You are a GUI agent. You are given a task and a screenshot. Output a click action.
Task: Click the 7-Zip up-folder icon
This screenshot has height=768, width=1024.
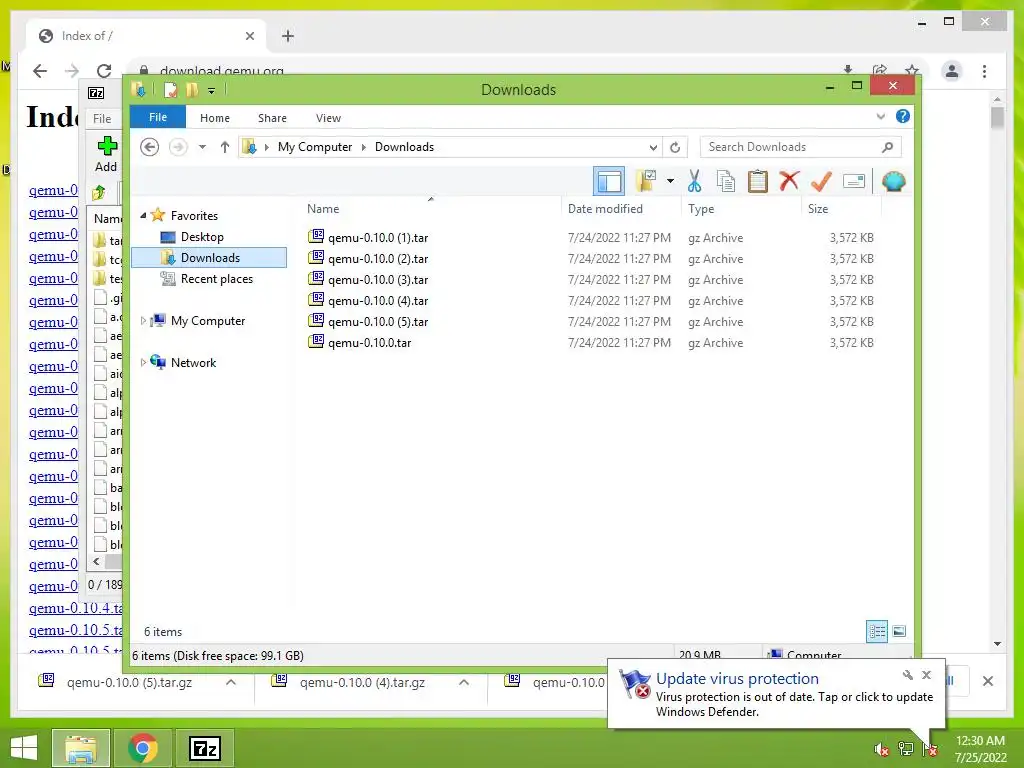point(99,193)
